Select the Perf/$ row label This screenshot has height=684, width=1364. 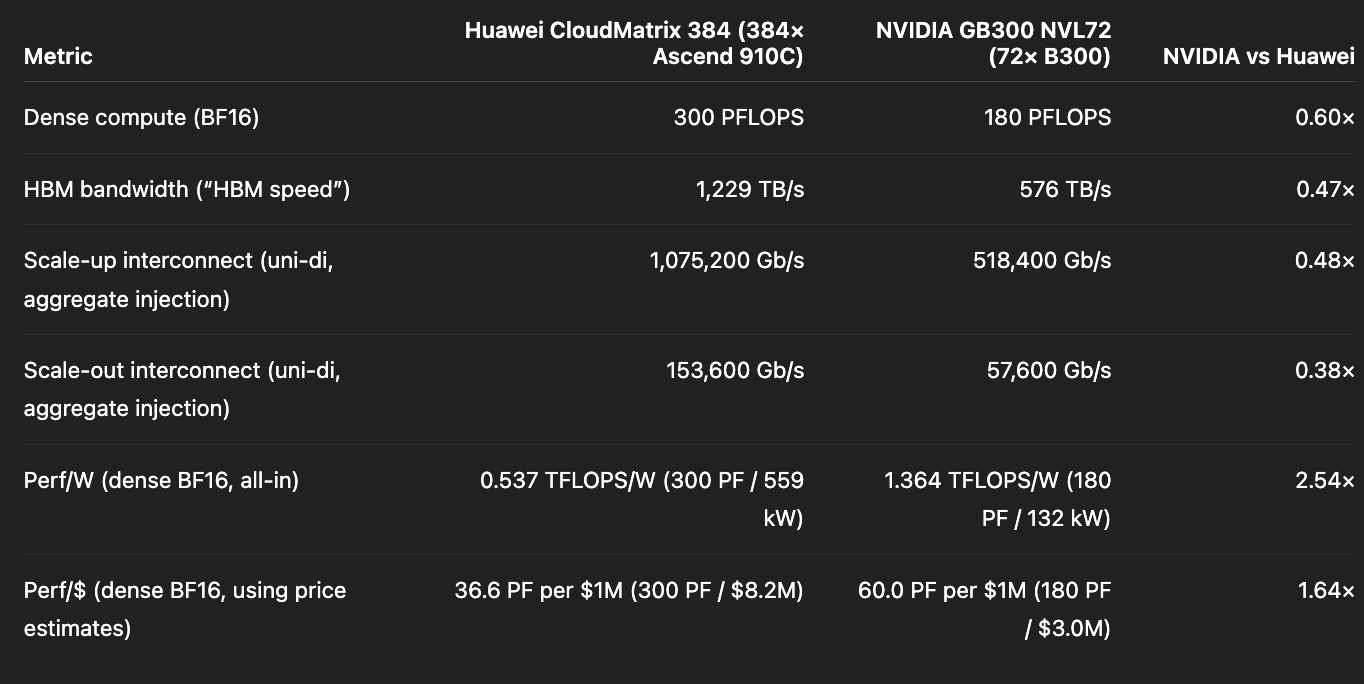pyautogui.click(x=185, y=609)
